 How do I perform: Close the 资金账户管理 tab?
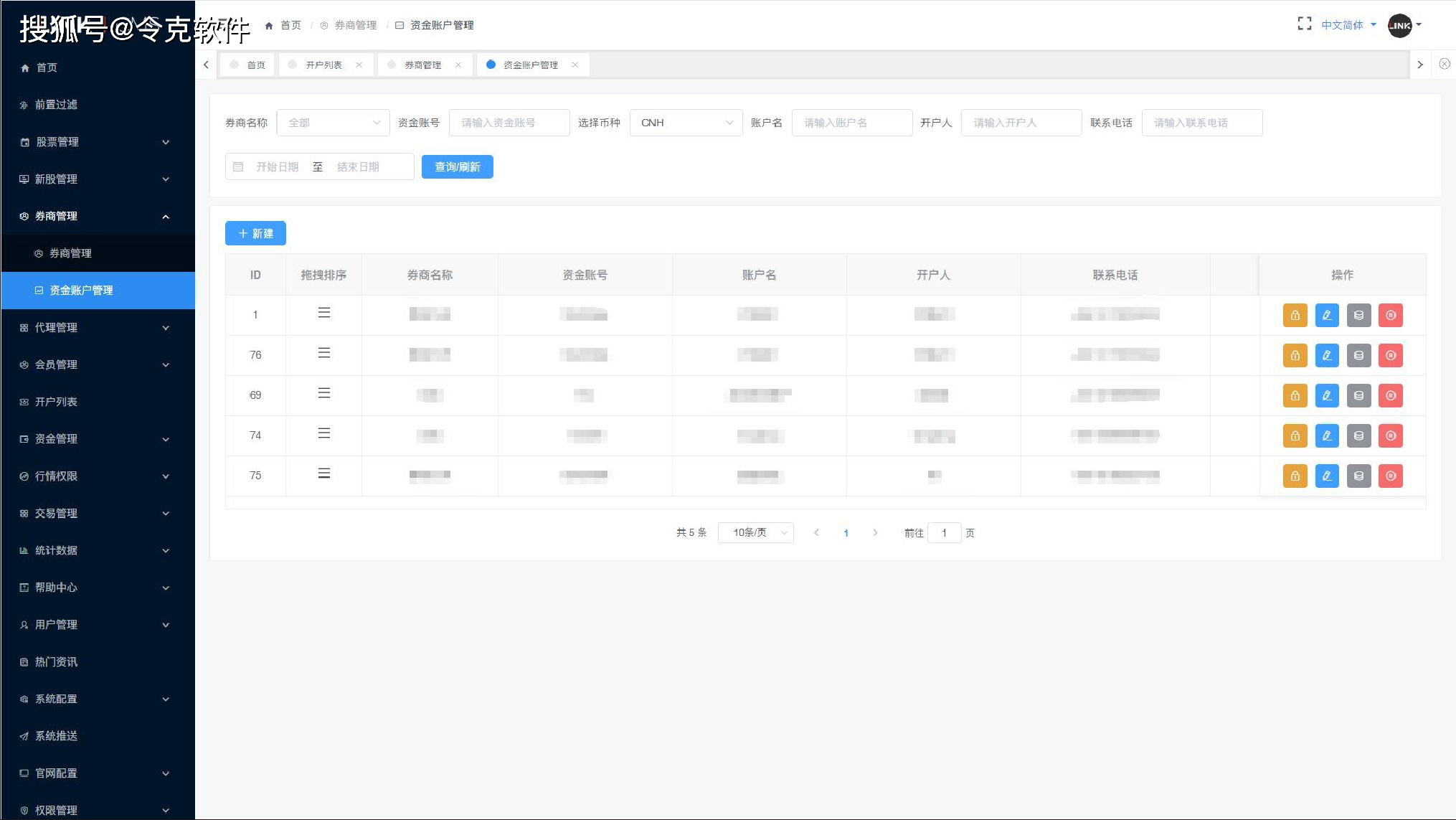575,65
